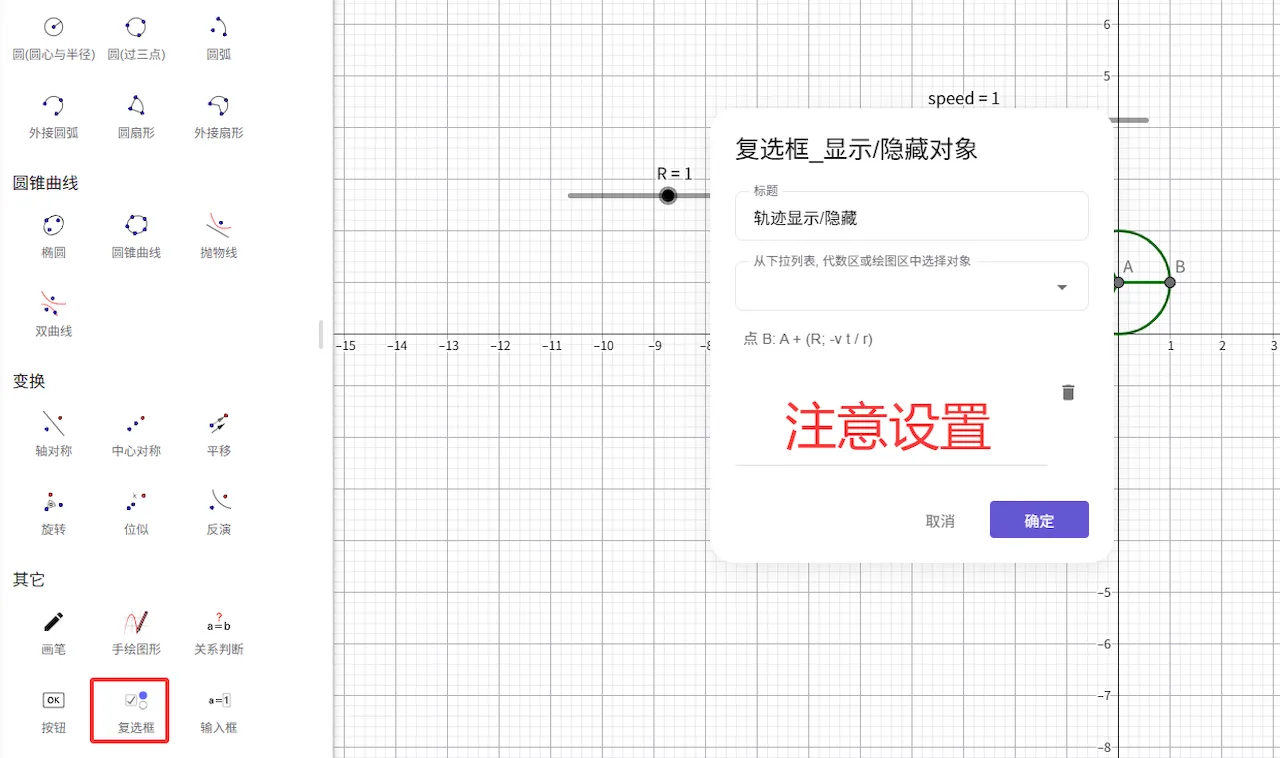Pick the 抛物线 parabola tool
The height and width of the screenshot is (758, 1280).
218,235
